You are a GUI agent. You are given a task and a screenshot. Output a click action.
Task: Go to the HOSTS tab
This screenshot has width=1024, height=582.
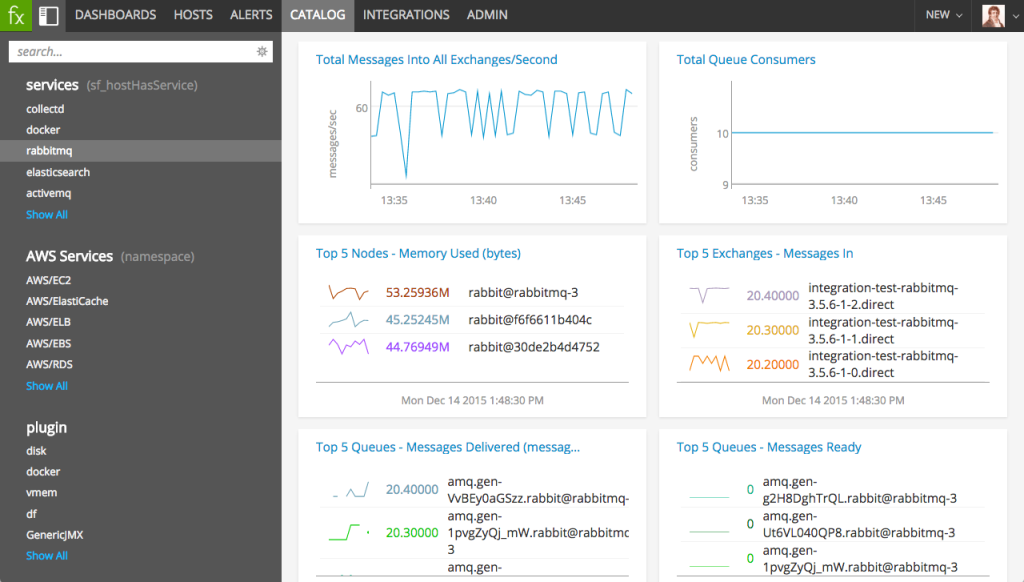click(193, 15)
